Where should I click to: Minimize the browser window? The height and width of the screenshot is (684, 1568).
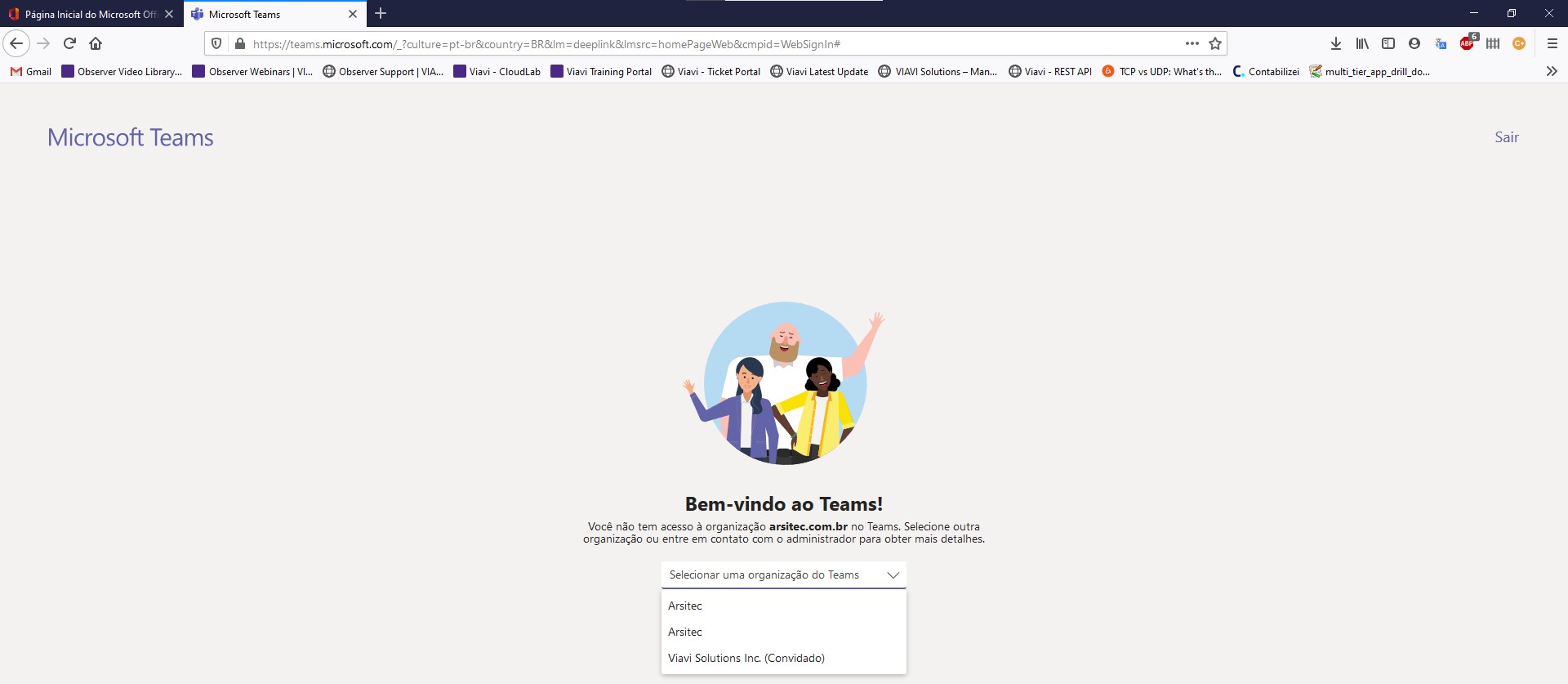[1474, 13]
